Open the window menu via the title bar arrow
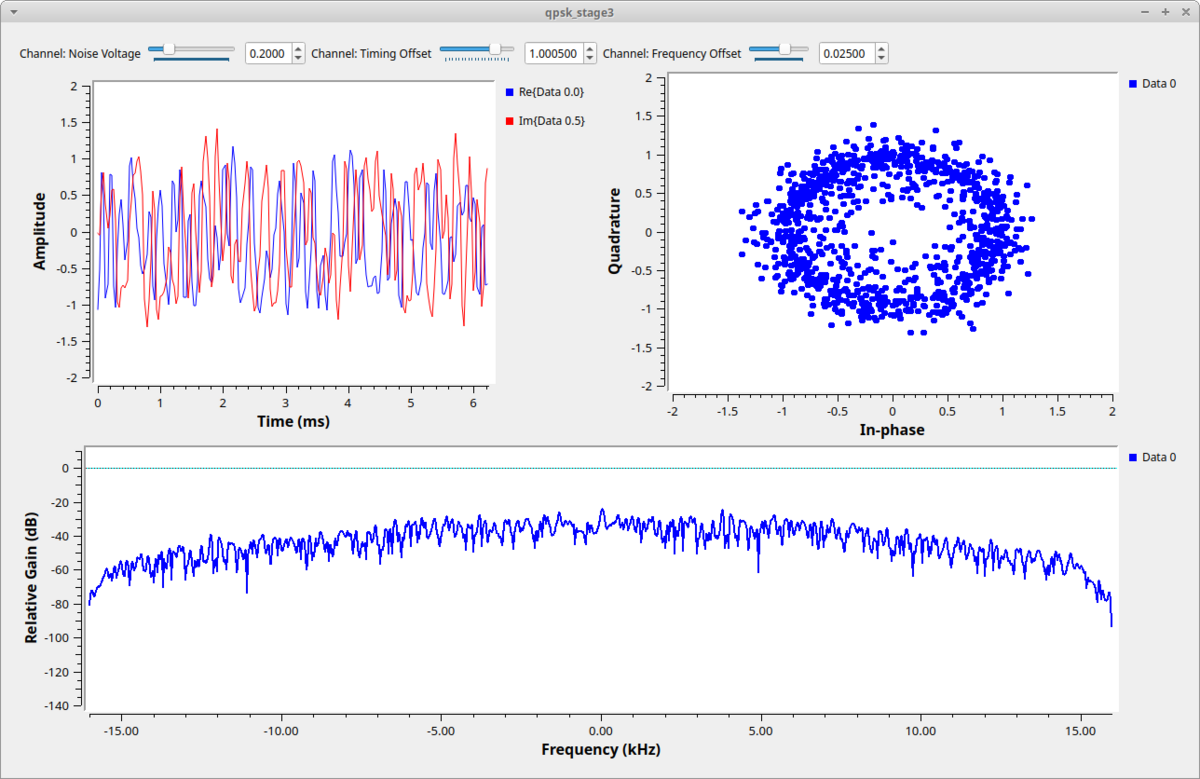This screenshot has height=779, width=1200. 12,12
